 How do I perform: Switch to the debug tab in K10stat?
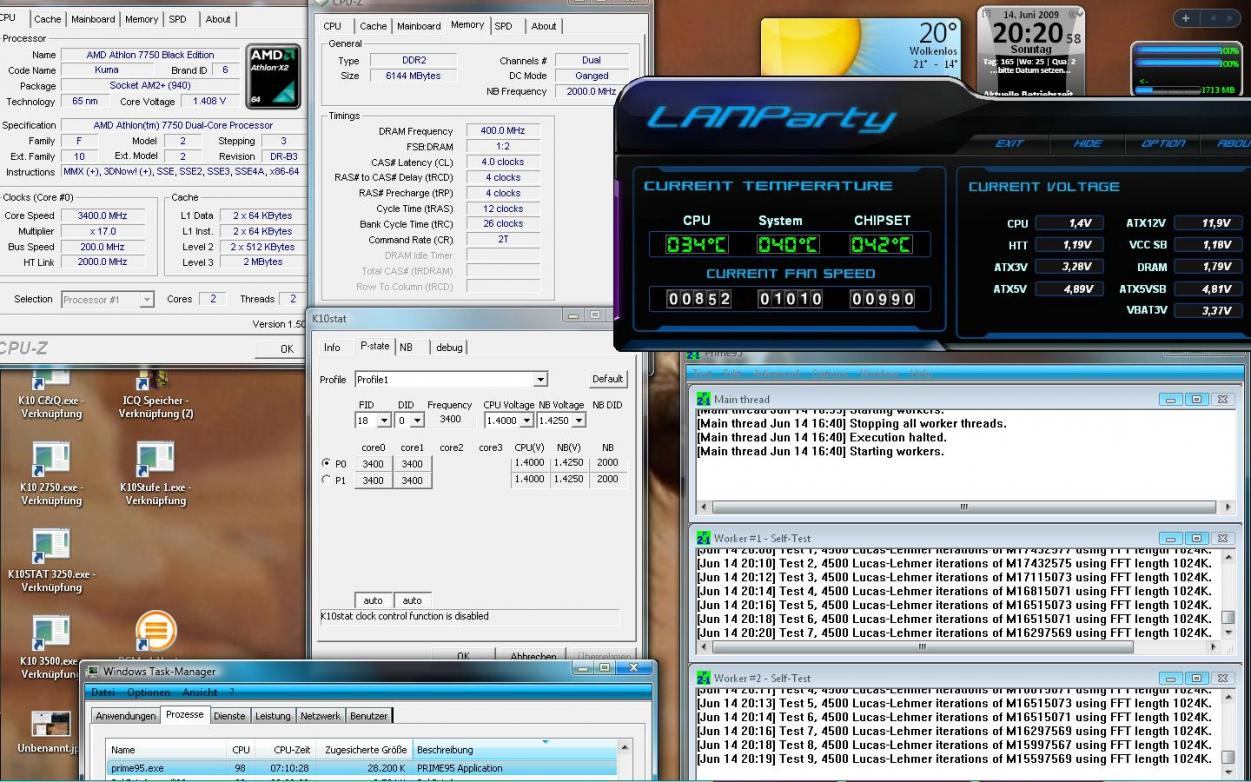pos(449,347)
